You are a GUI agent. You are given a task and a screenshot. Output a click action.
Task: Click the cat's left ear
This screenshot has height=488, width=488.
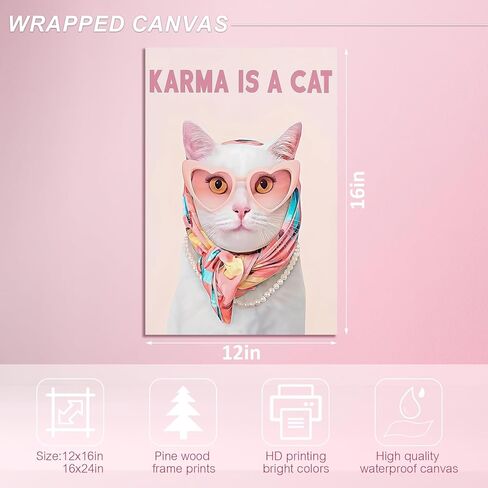coord(197,140)
